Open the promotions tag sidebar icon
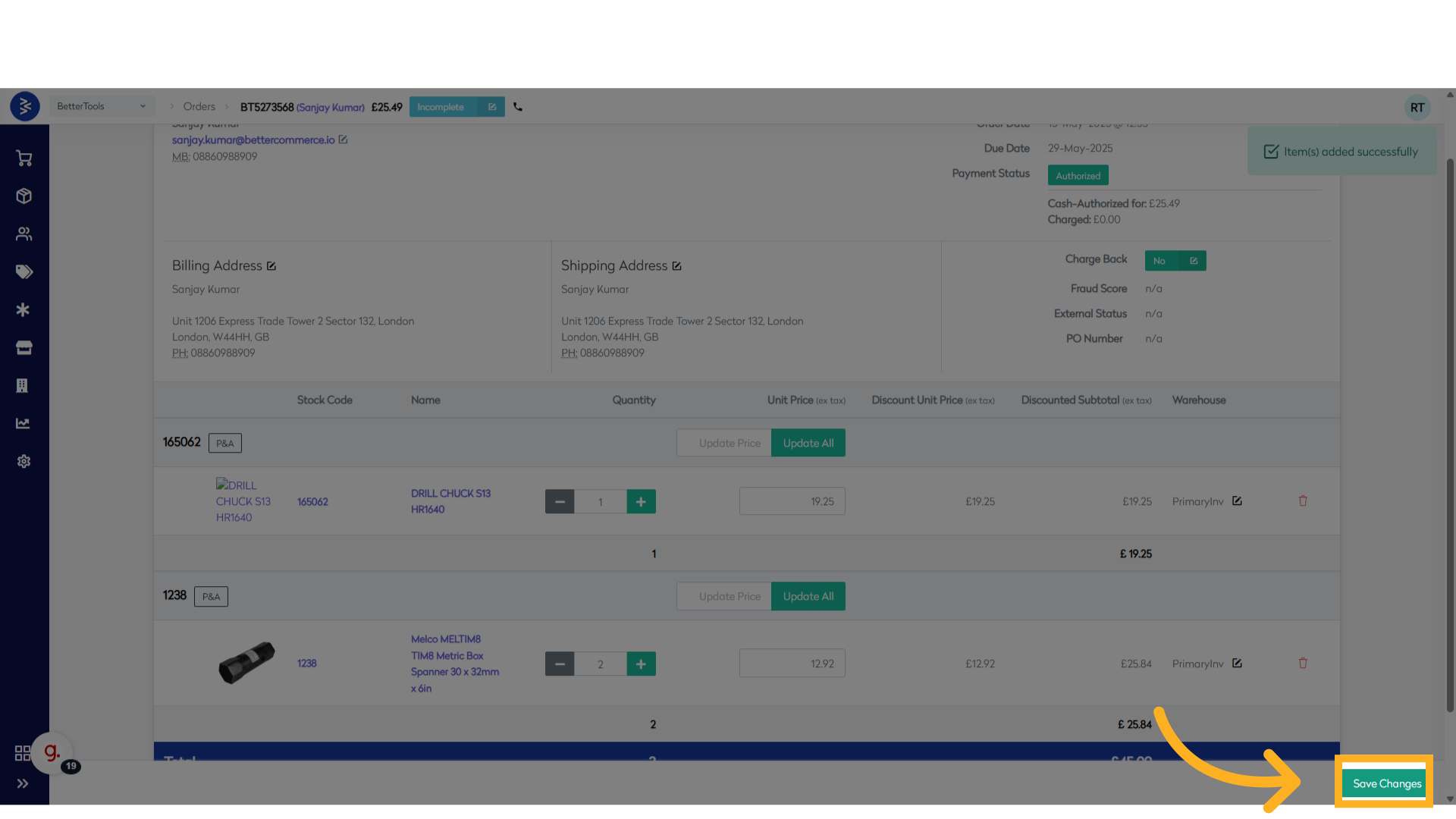The width and height of the screenshot is (1456, 819). [x=24, y=272]
